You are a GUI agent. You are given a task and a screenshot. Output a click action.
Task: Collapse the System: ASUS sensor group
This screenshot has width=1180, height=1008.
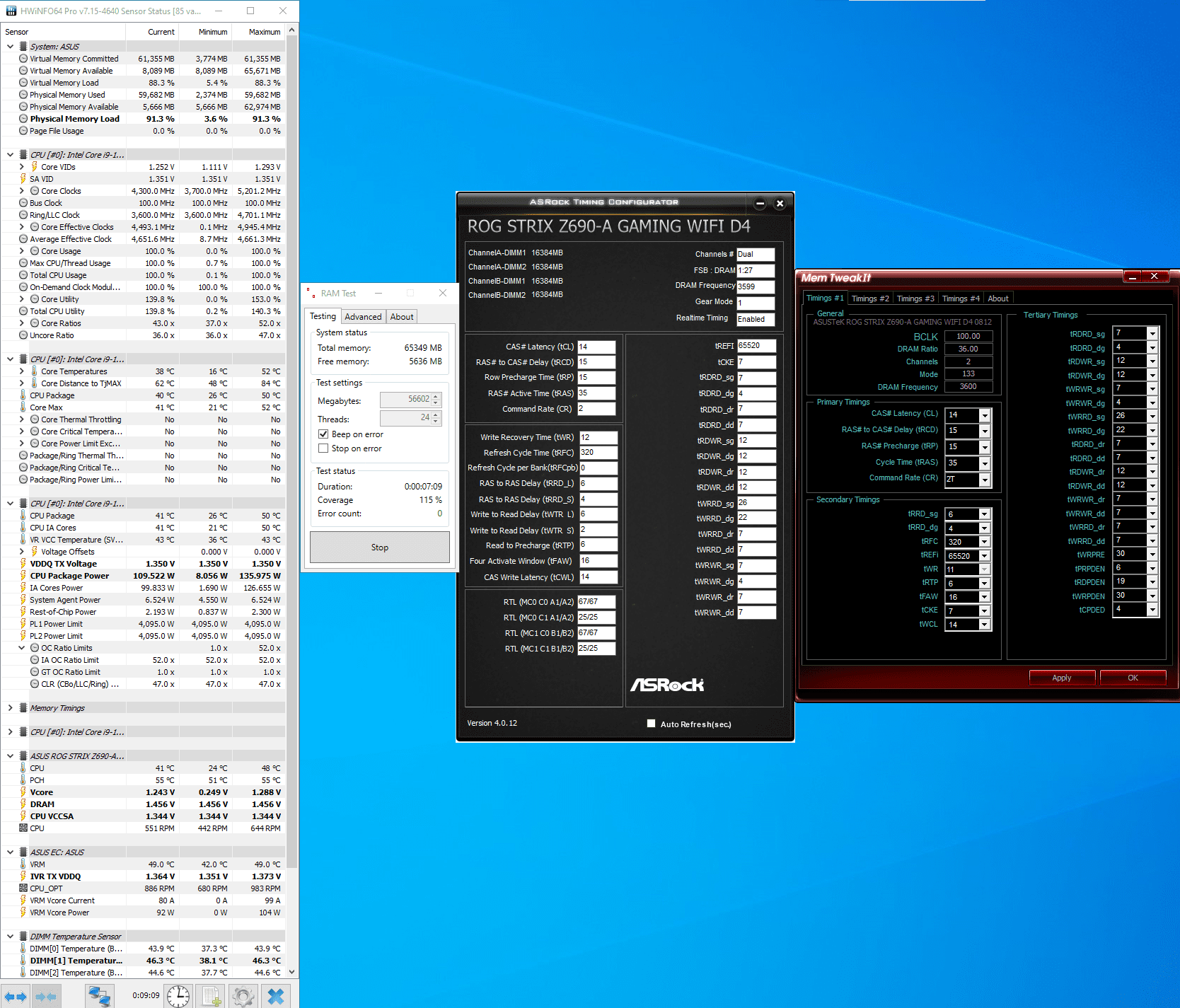tap(10, 47)
